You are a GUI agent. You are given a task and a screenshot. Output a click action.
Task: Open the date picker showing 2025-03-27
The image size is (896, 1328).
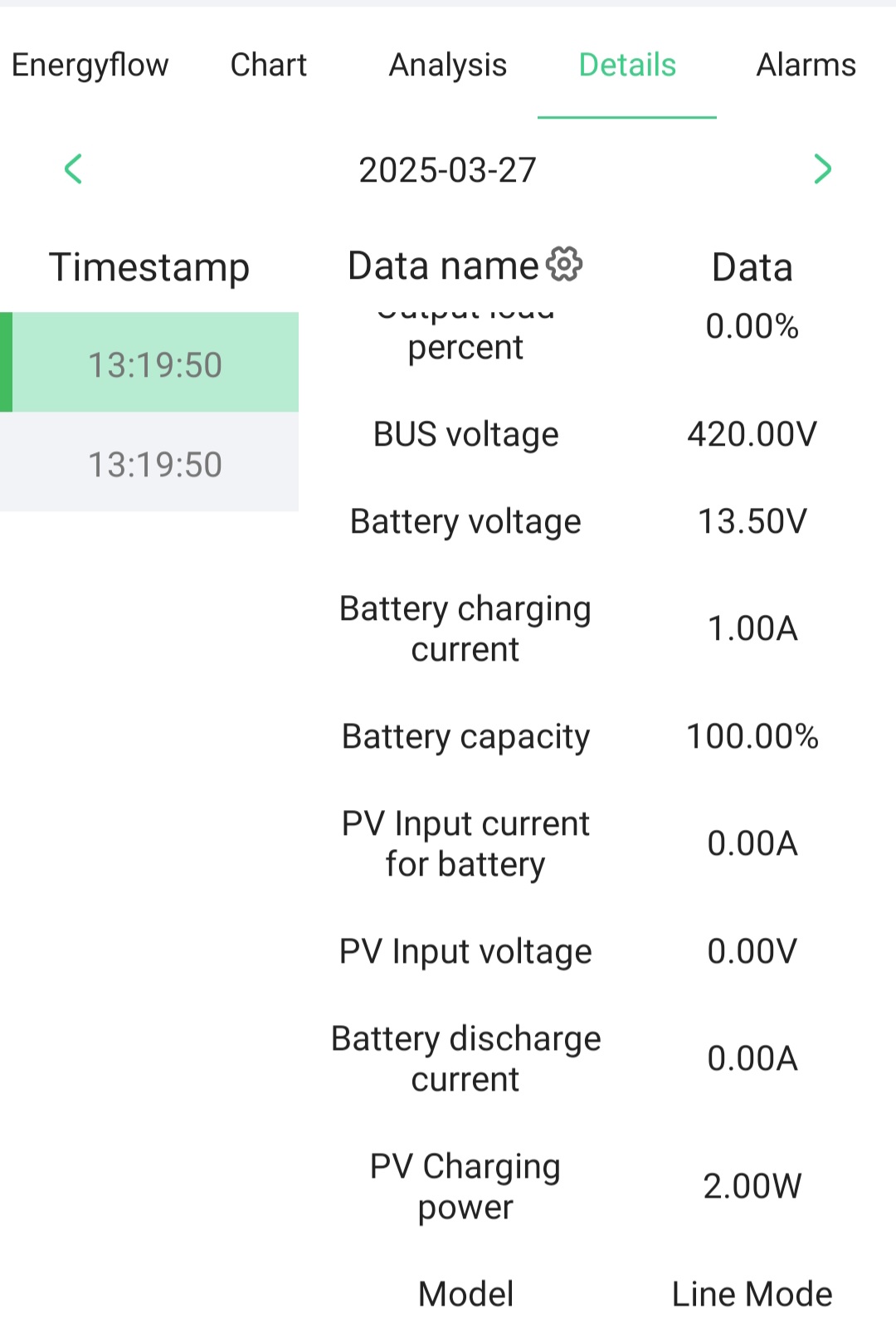coord(448,170)
